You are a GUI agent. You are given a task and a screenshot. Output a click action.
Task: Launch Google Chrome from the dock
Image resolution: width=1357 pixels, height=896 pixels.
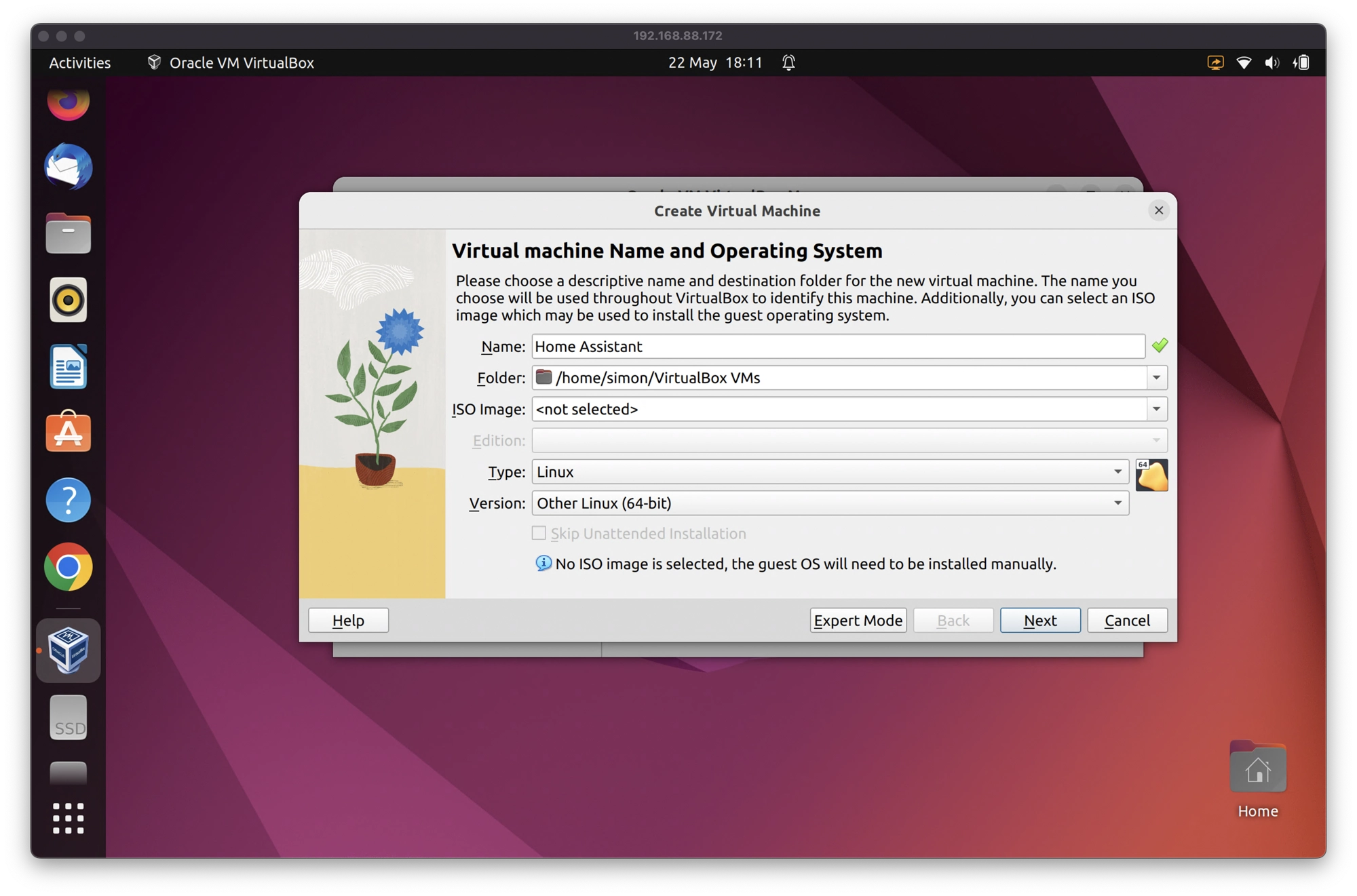click(x=68, y=566)
